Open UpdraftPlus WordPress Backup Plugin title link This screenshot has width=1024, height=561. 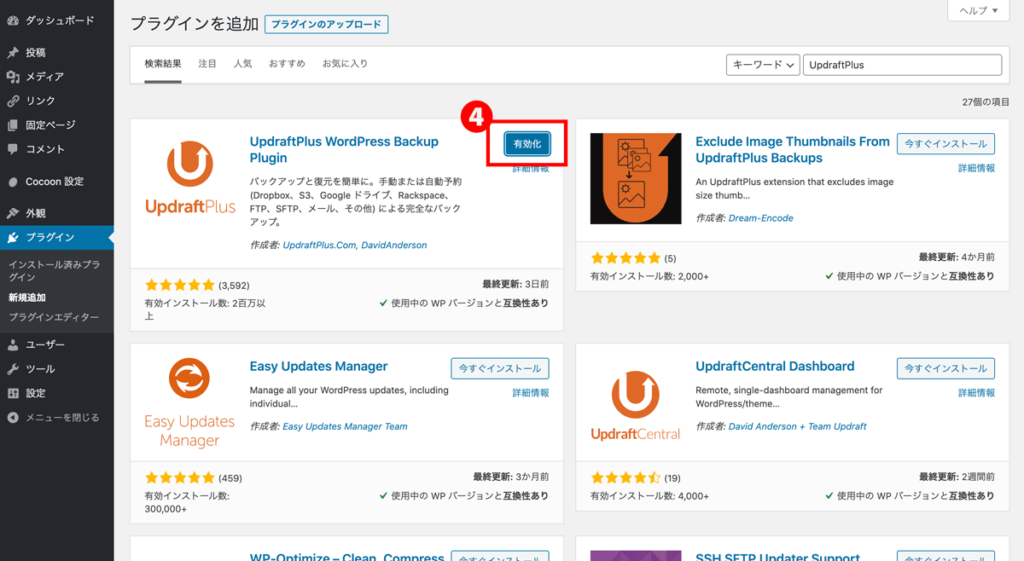[x=344, y=150]
